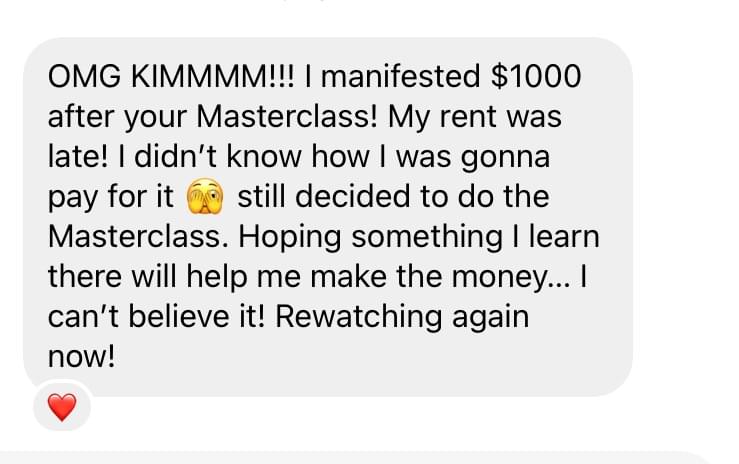Open the next message bubble below
This screenshot has width=739, height=464.
(x=358, y=458)
